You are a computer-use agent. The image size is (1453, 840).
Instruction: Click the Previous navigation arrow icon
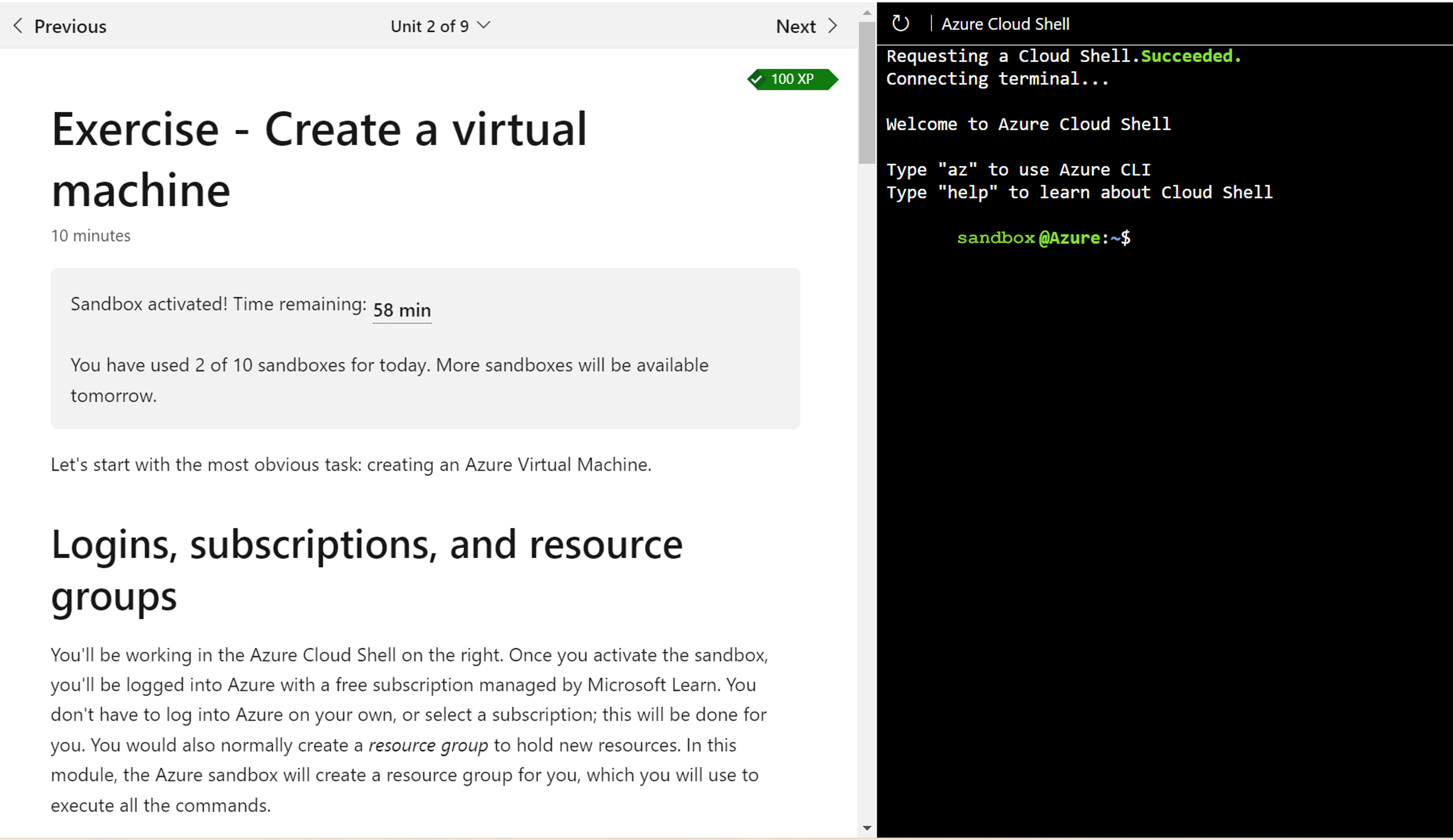[x=18, y=25]
